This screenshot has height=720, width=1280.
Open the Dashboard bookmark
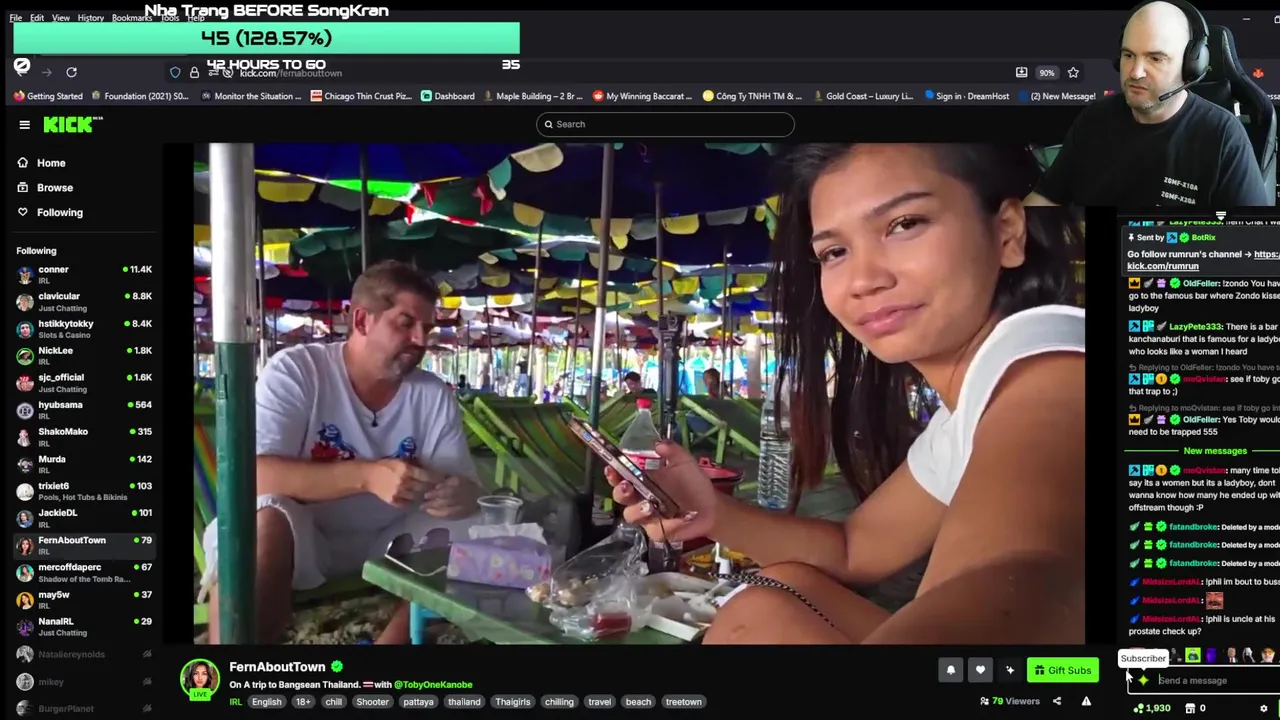pos(447,96)
